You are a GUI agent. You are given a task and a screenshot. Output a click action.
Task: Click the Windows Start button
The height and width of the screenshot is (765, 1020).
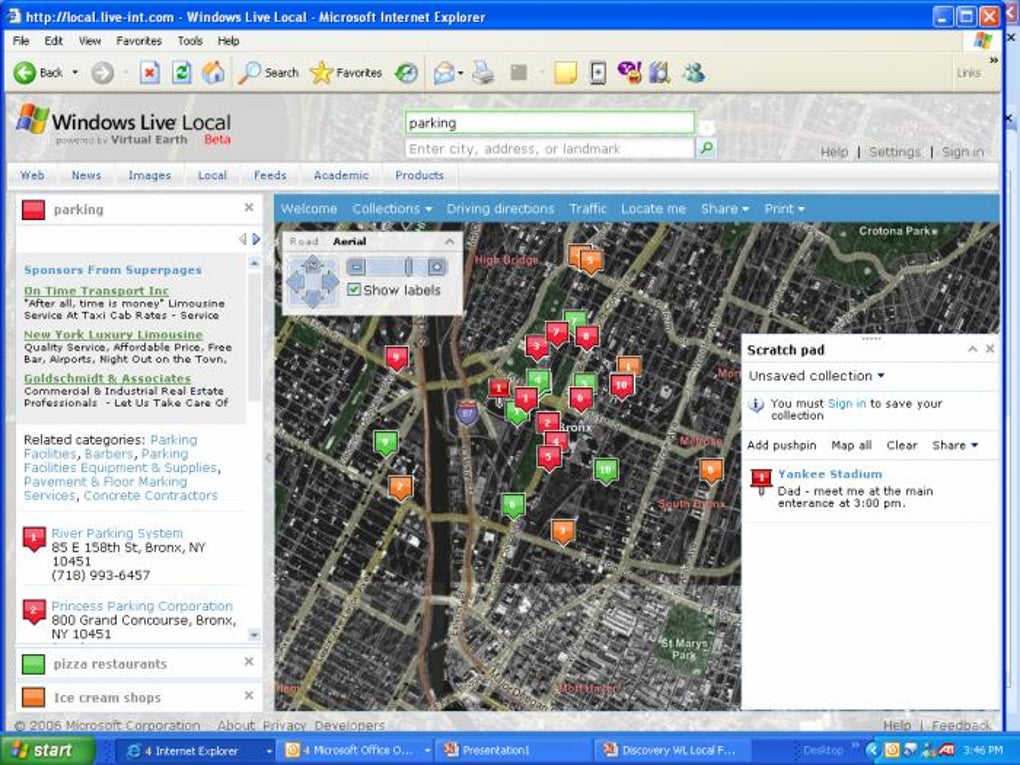pos(47,751)
